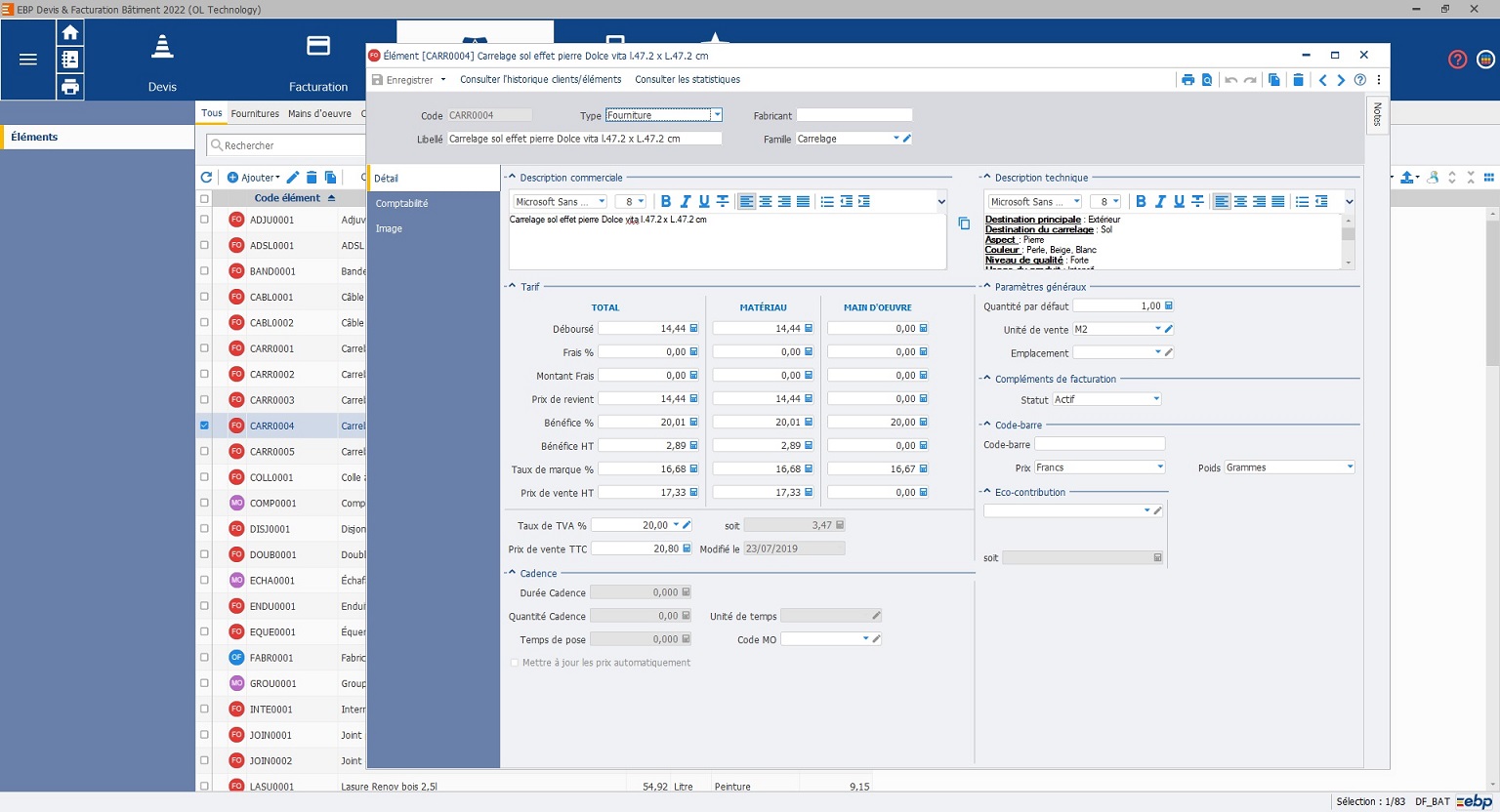Select the Tous filter tab
This screenshot has height=812, width=1500.
coord(212,113)
